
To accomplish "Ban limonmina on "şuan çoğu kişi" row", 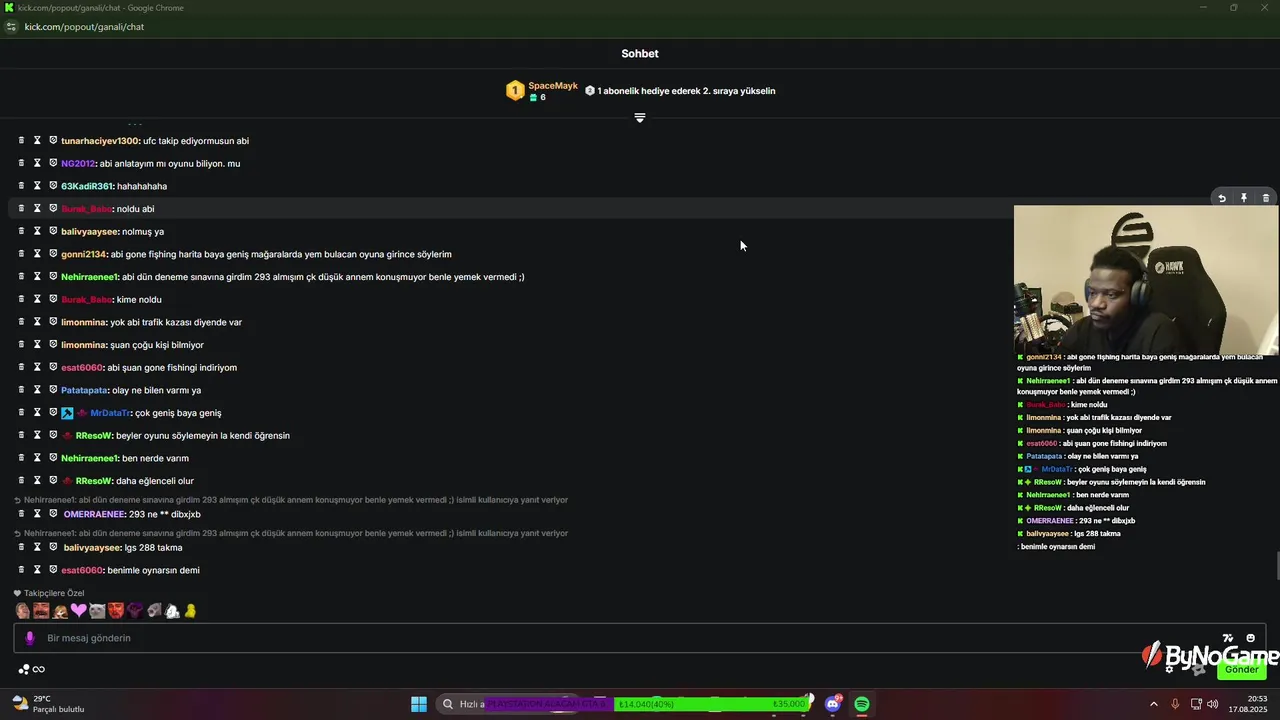I will tap(53, 344).
